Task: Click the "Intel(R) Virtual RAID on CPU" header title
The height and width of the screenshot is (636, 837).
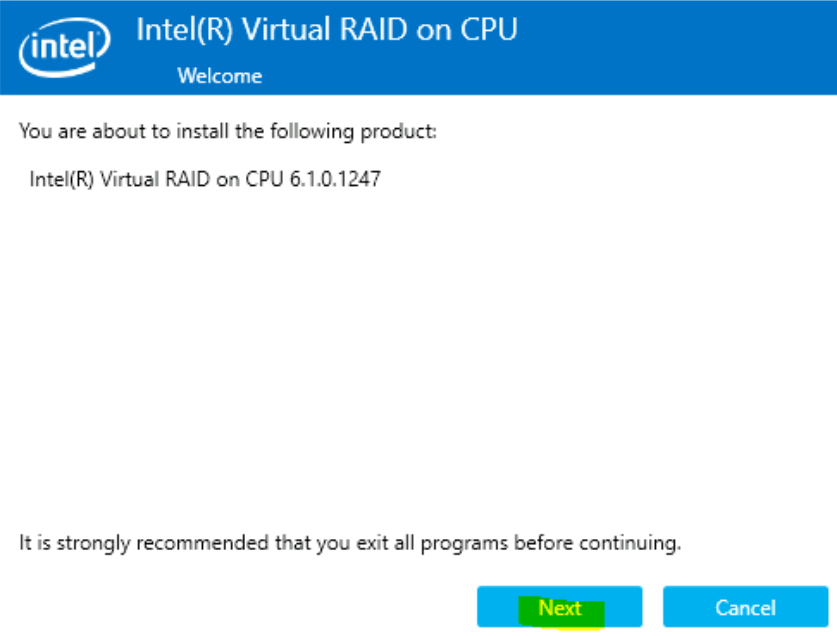Action: (326, 30)
